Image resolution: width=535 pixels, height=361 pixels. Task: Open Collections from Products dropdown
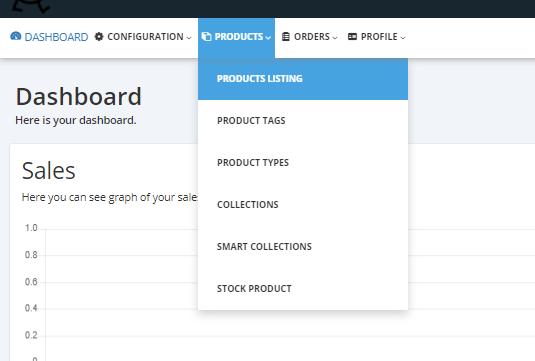click(303, 205)
